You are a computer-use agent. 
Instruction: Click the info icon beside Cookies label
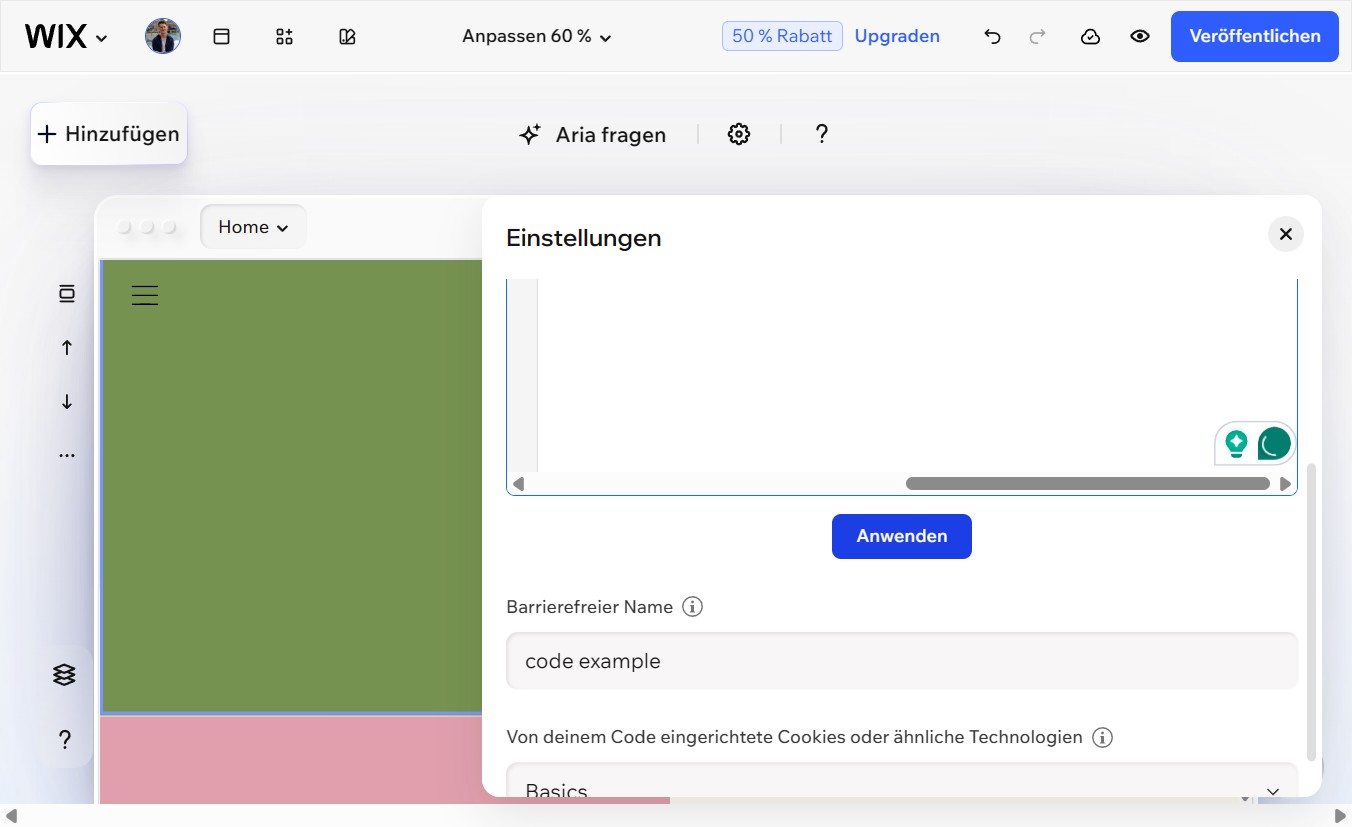pyautogui.click(x=1102, y=738)
